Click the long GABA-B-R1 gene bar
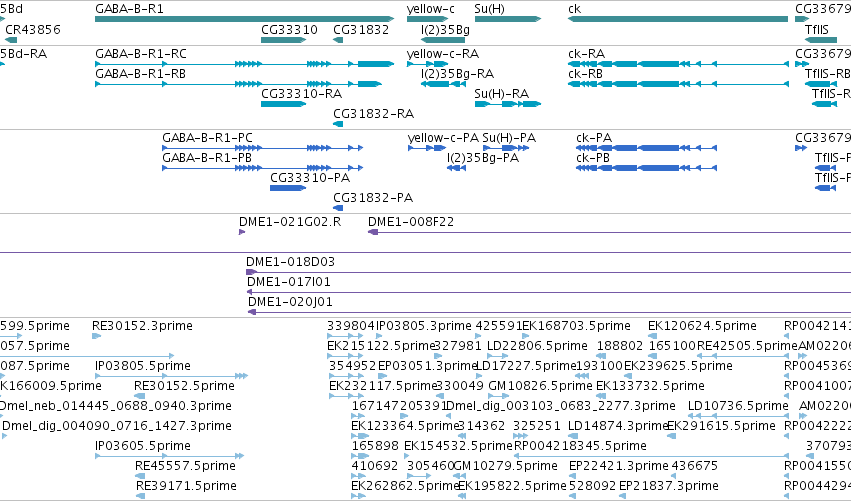This screenshot has height=501, width=851. click(244, 19)
